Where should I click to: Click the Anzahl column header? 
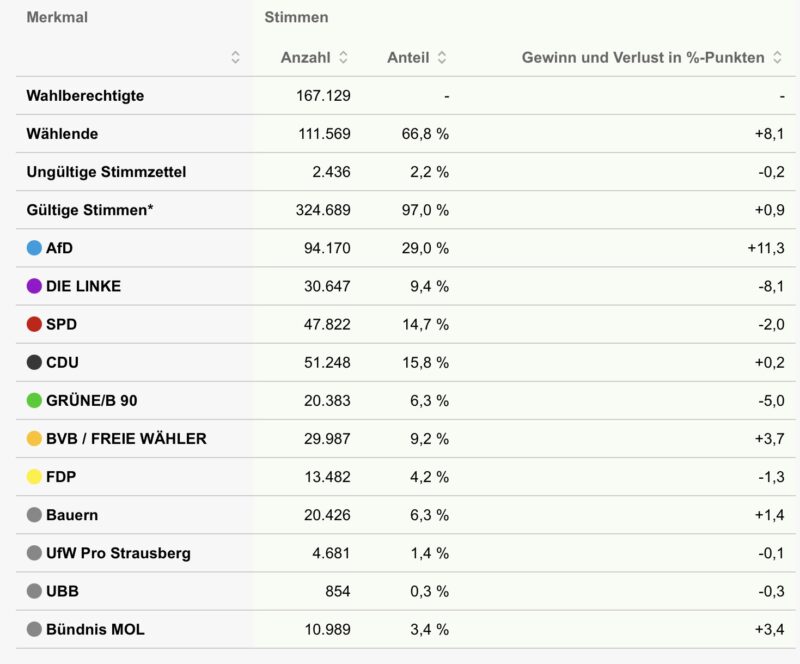tap(305, 58)
